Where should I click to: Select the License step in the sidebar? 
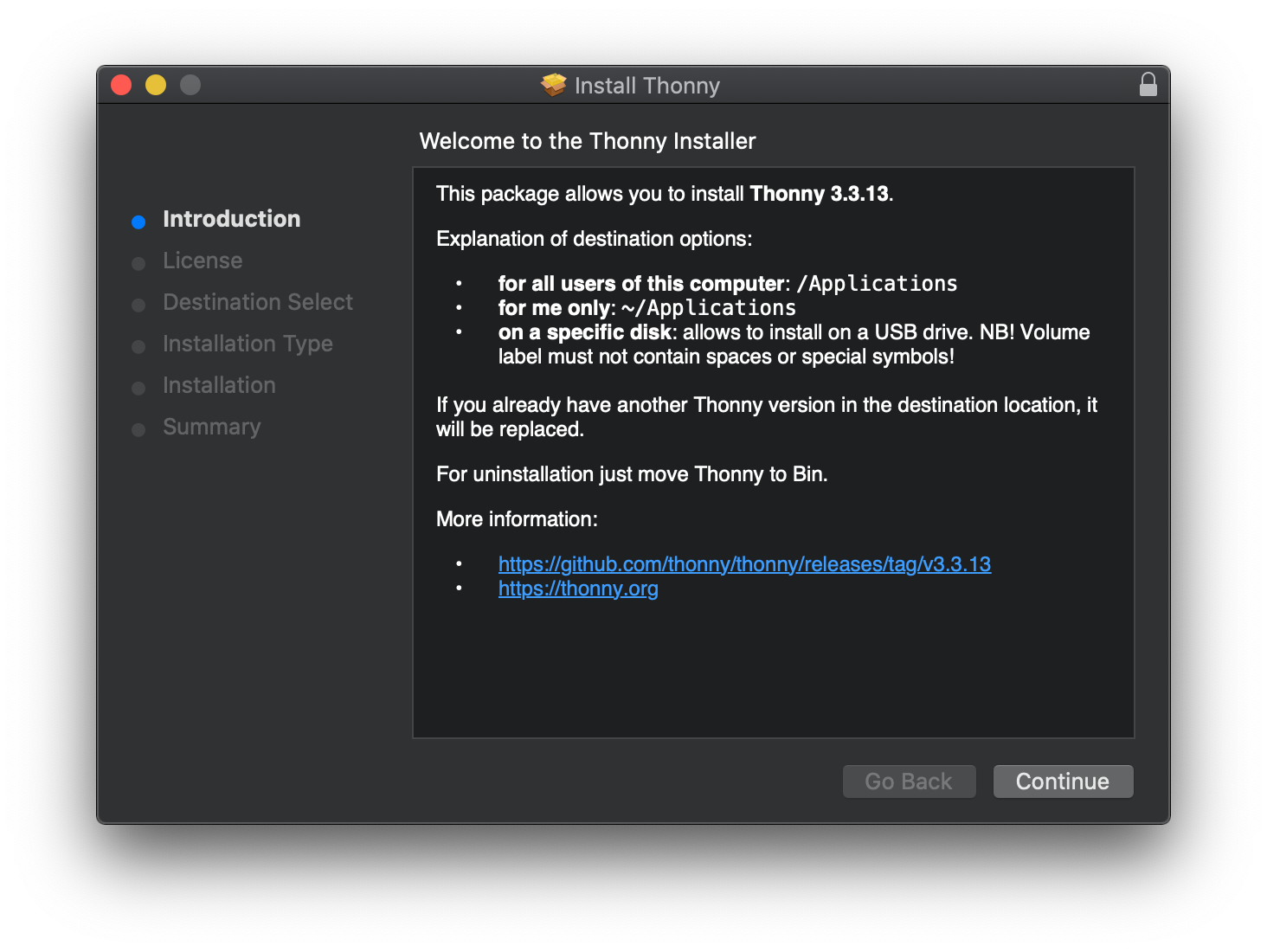pyautogui.click(x=203, y=261)
